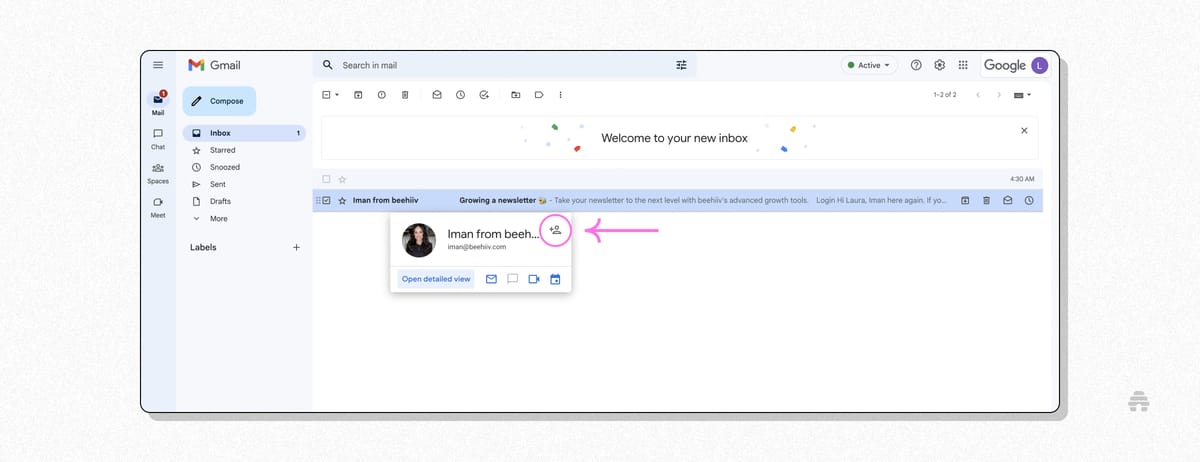
Task: Delete the Iman from beehiiv row
Action: [x=986, y=200]
